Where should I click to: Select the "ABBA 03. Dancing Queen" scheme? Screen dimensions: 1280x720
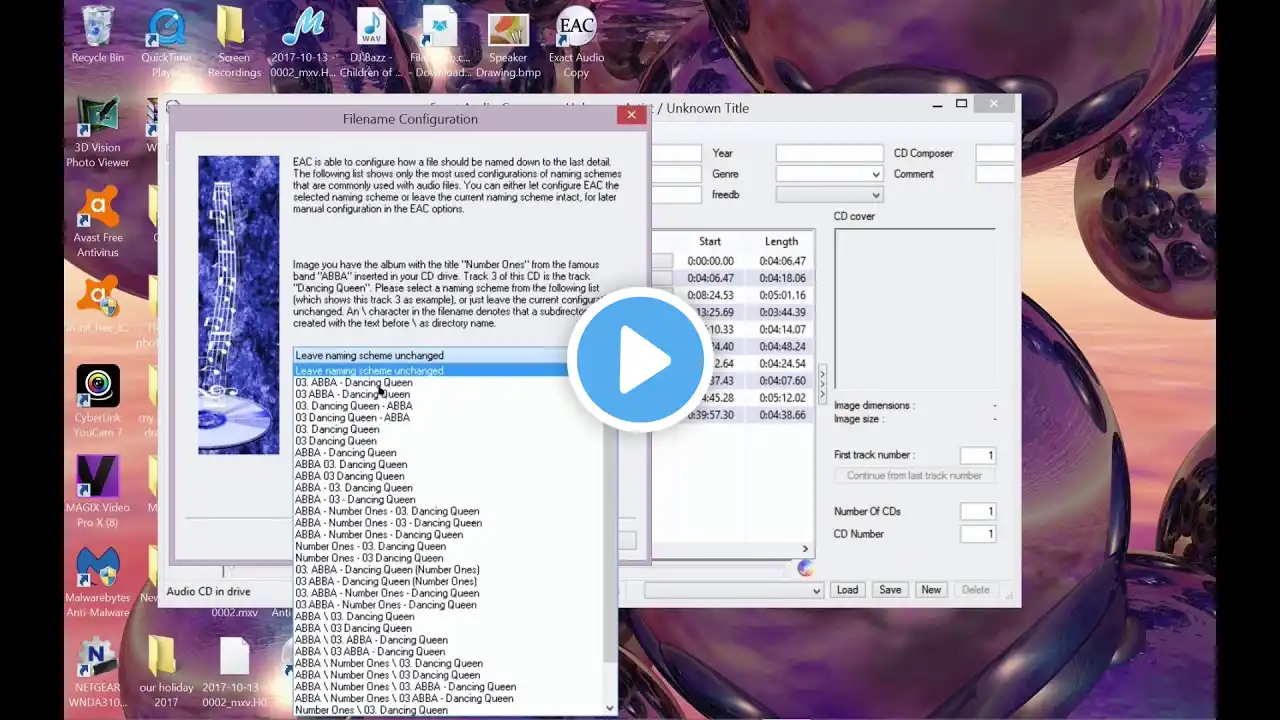tap(351, 464)
